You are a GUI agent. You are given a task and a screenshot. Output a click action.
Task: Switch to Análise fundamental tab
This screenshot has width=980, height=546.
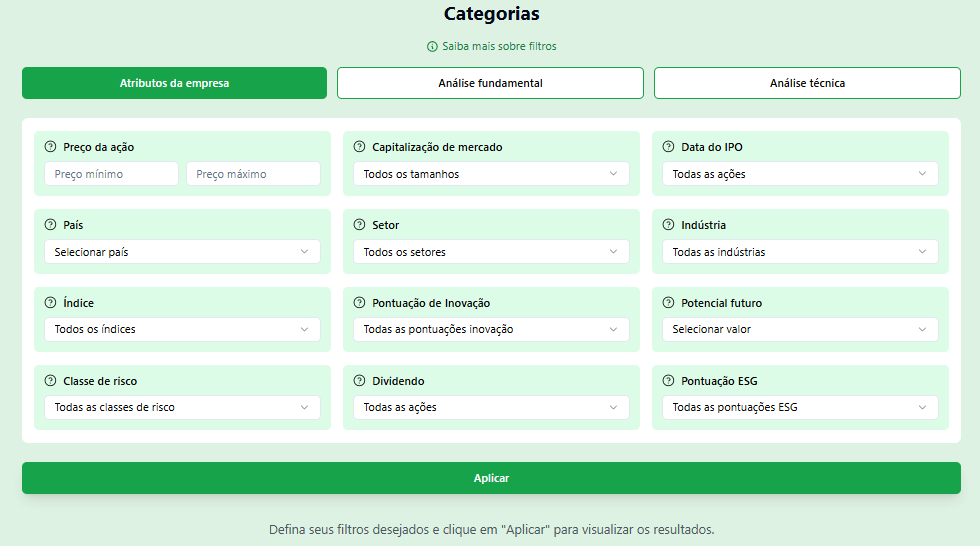click(491, 83)
